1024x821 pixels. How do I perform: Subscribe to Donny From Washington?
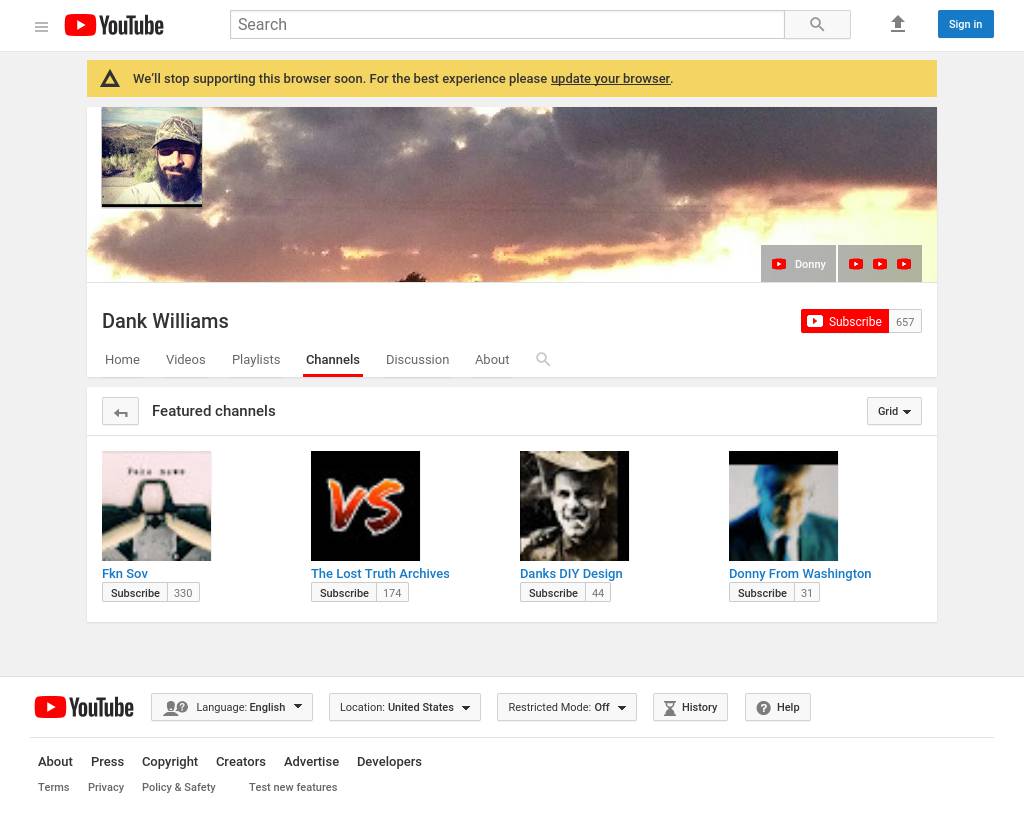pos(762,593)
